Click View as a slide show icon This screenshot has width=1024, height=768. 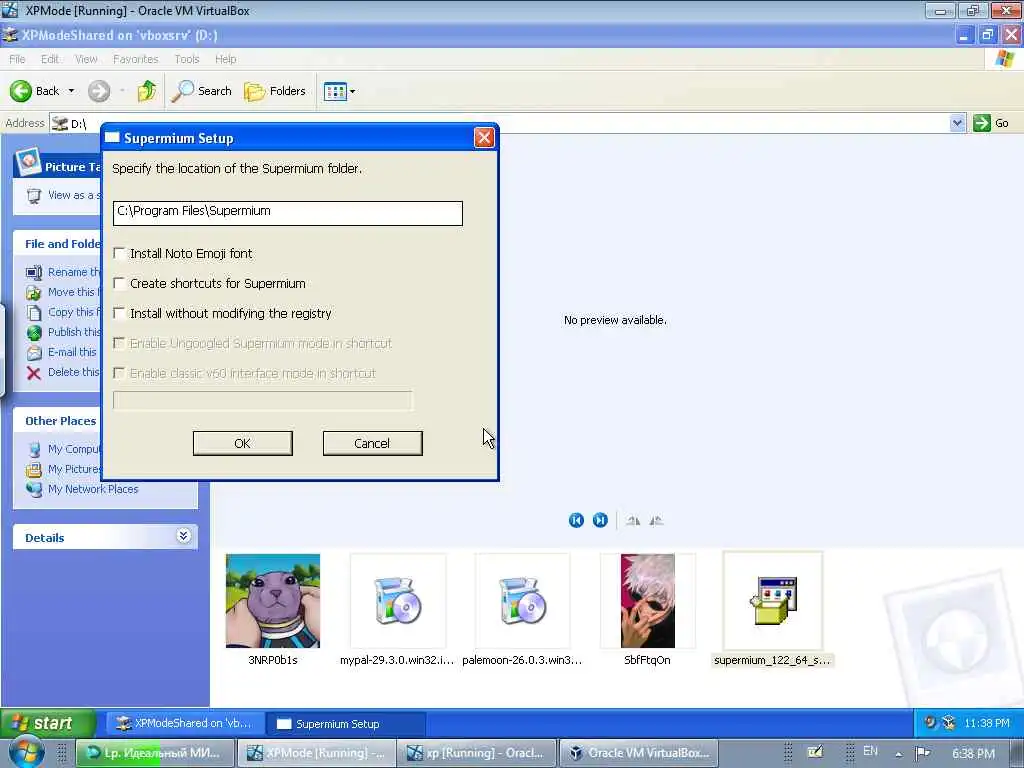[34, 195]
